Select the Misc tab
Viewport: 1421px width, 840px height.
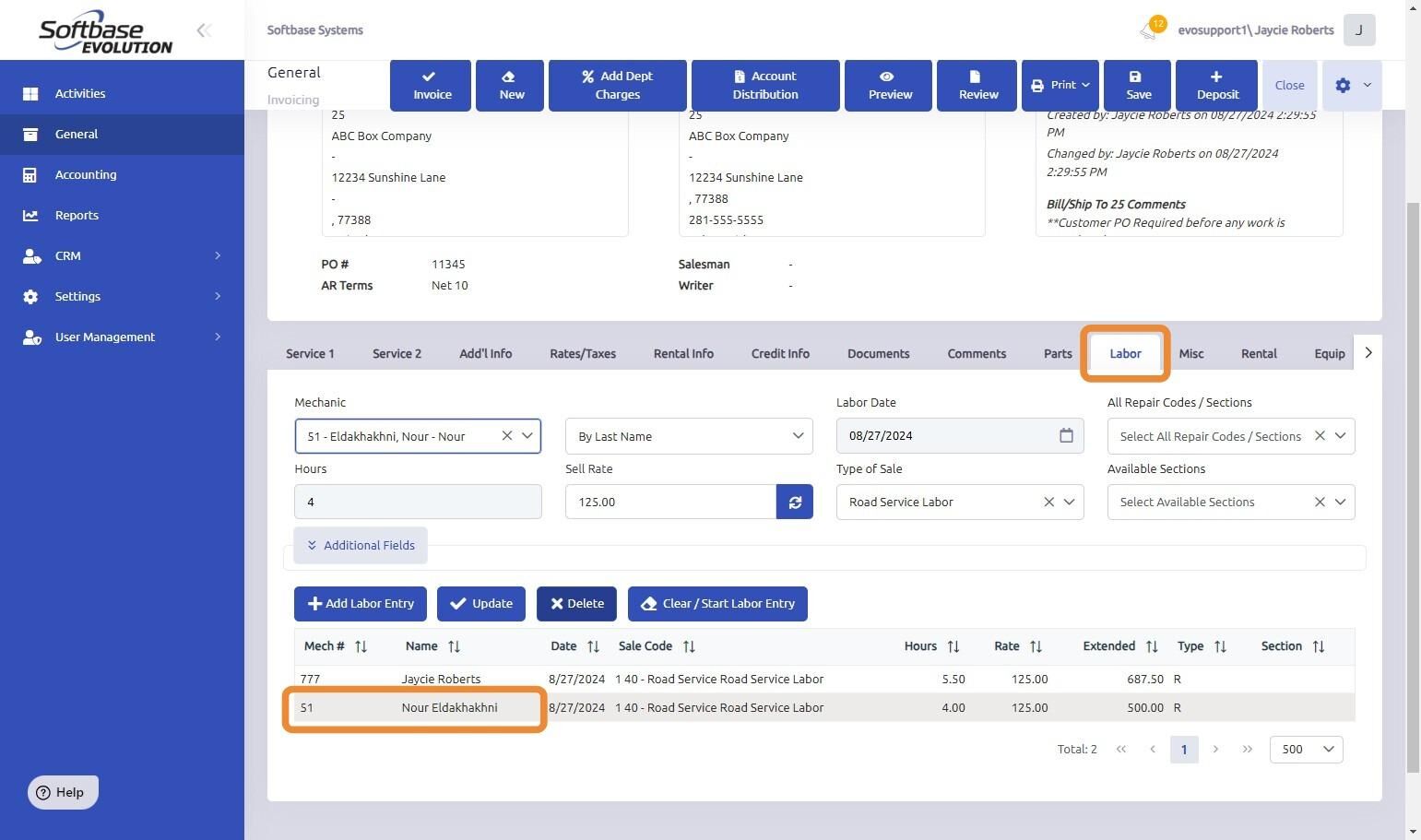coord(1191,353)
